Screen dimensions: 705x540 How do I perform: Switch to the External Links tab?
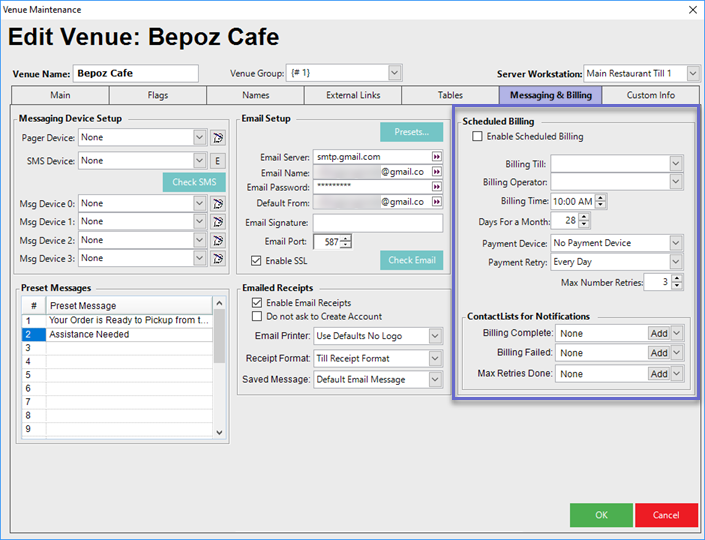(x=353, y=95)
